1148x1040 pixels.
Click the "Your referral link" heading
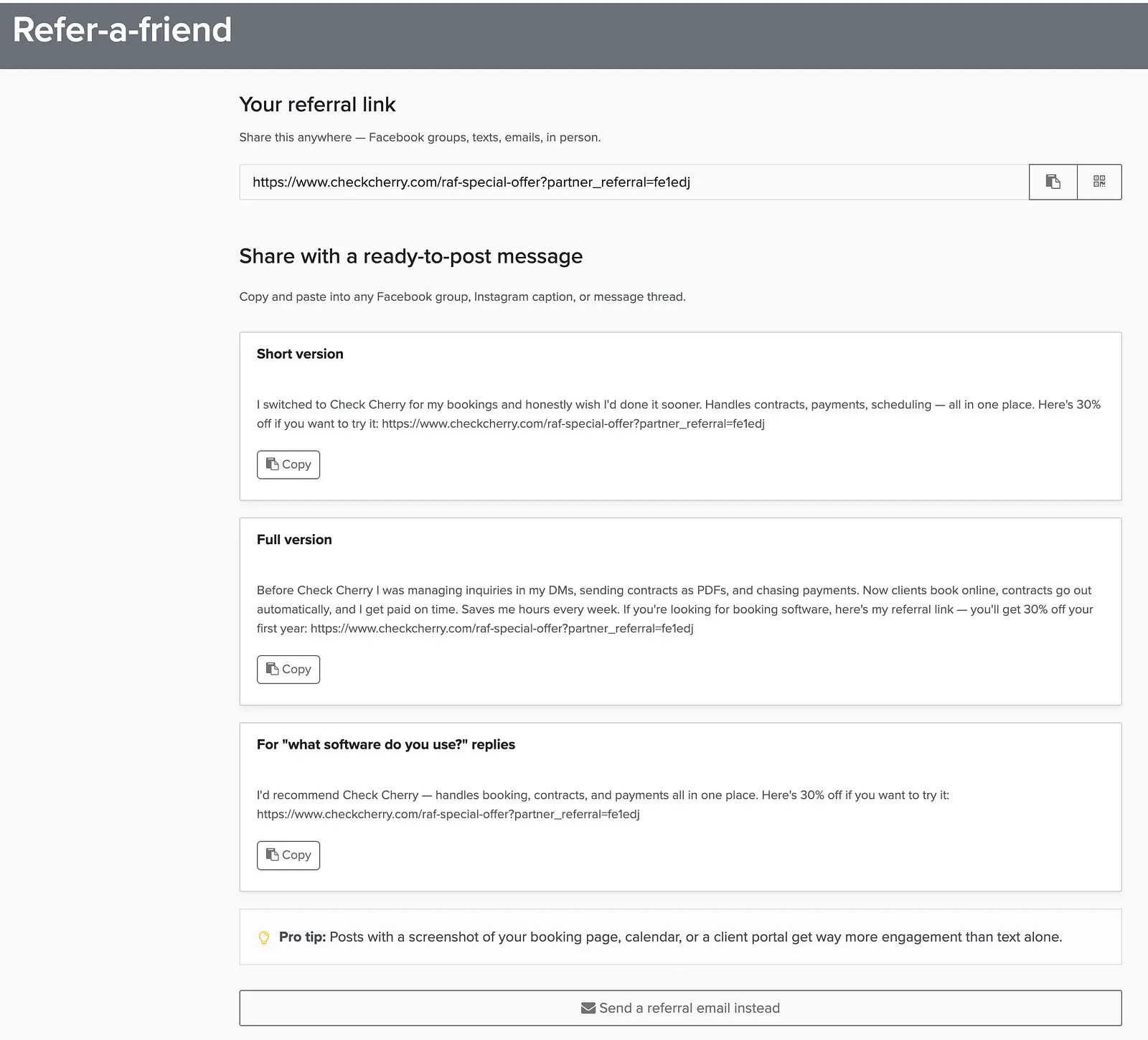coord(317,105)
